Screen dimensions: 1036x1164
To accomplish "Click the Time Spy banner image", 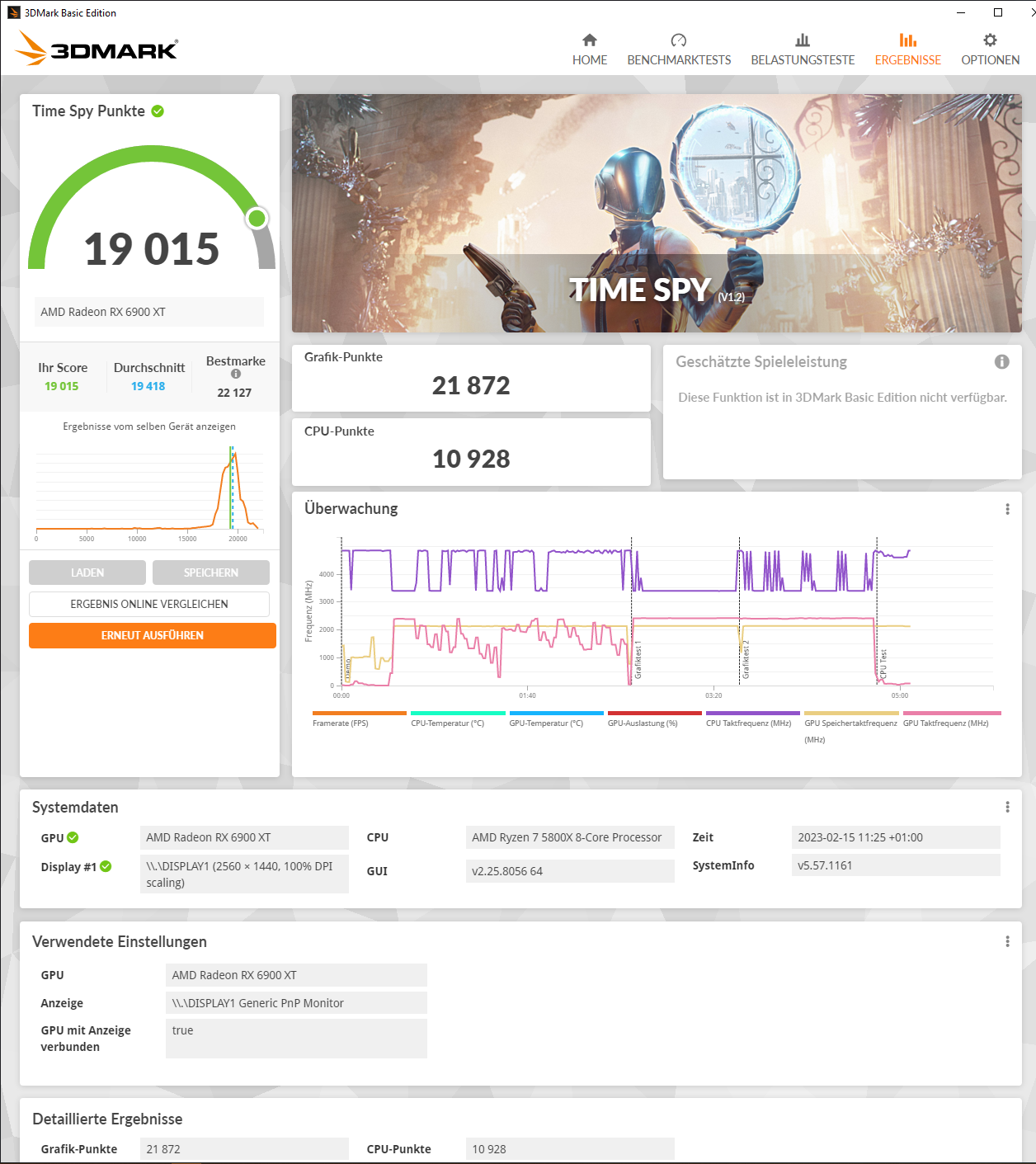I will pos(657,213).
